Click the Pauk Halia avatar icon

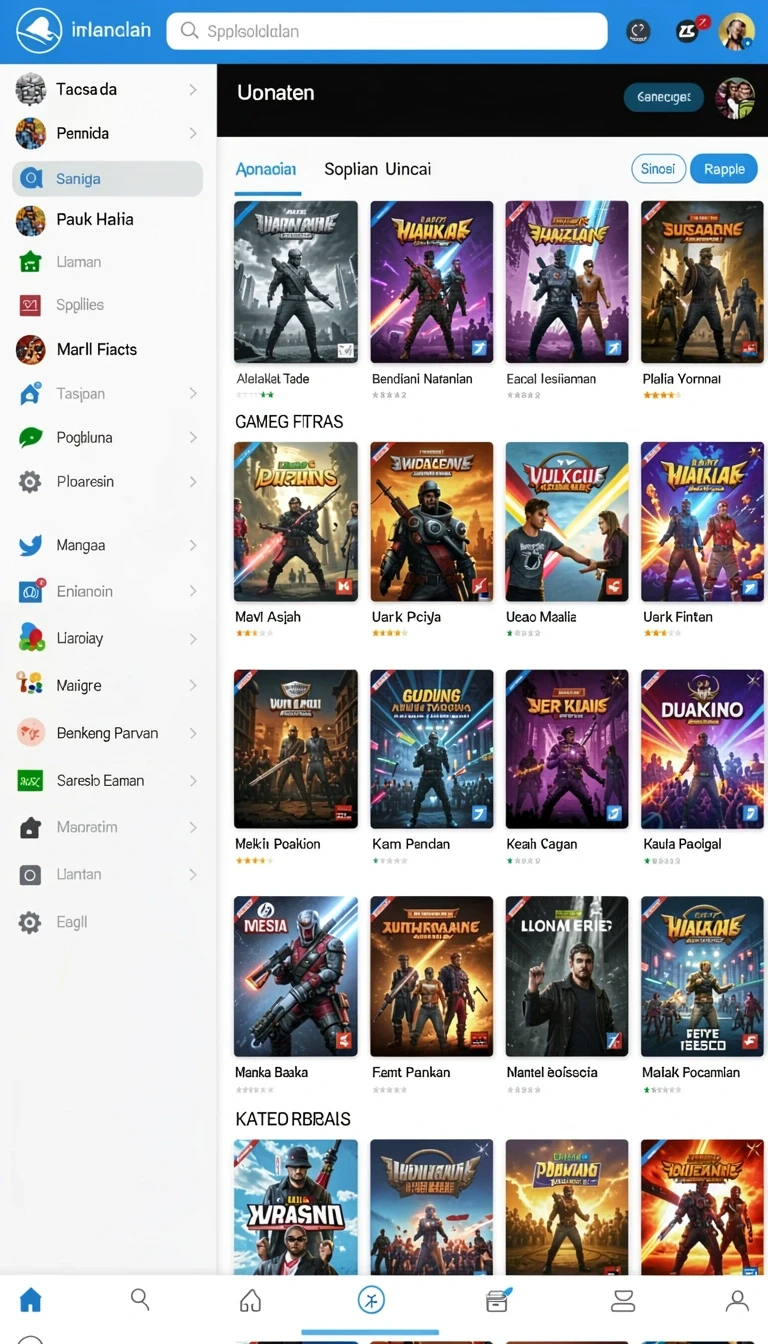pos(31,220)
